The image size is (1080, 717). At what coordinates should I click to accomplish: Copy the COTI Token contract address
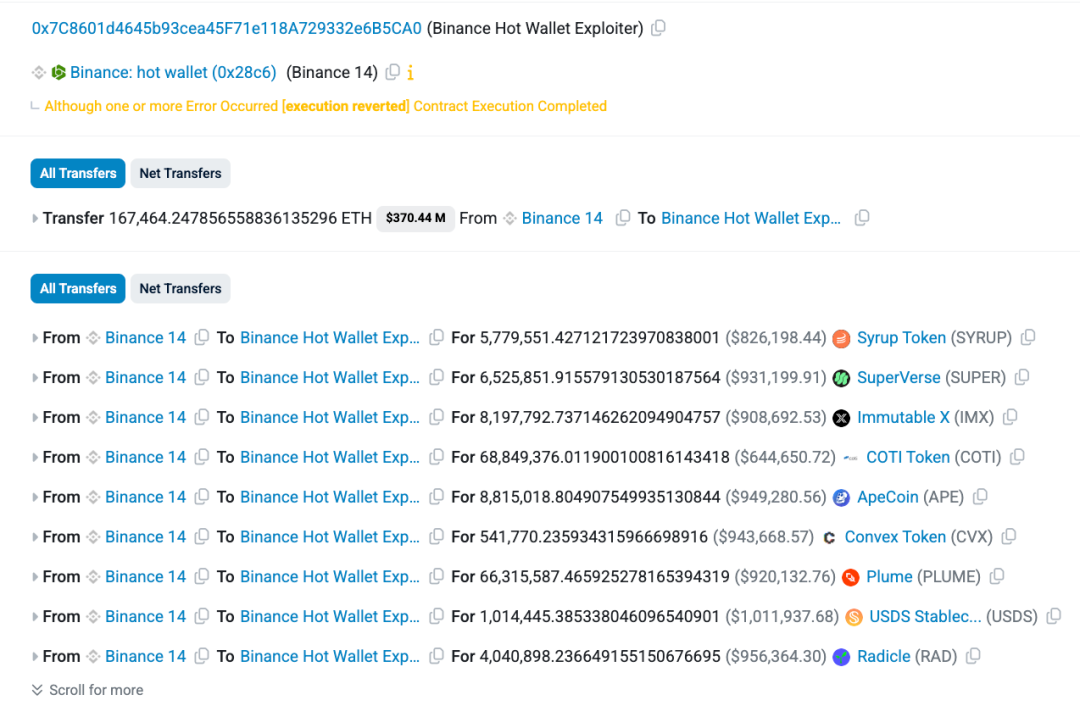pyautogui.click(x=1017, y=457)
